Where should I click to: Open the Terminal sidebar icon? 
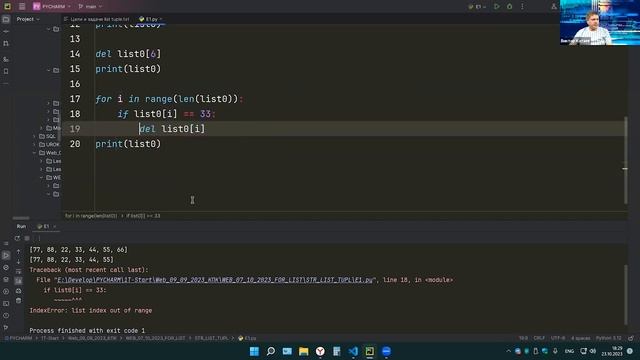click(x=6, y=304)
